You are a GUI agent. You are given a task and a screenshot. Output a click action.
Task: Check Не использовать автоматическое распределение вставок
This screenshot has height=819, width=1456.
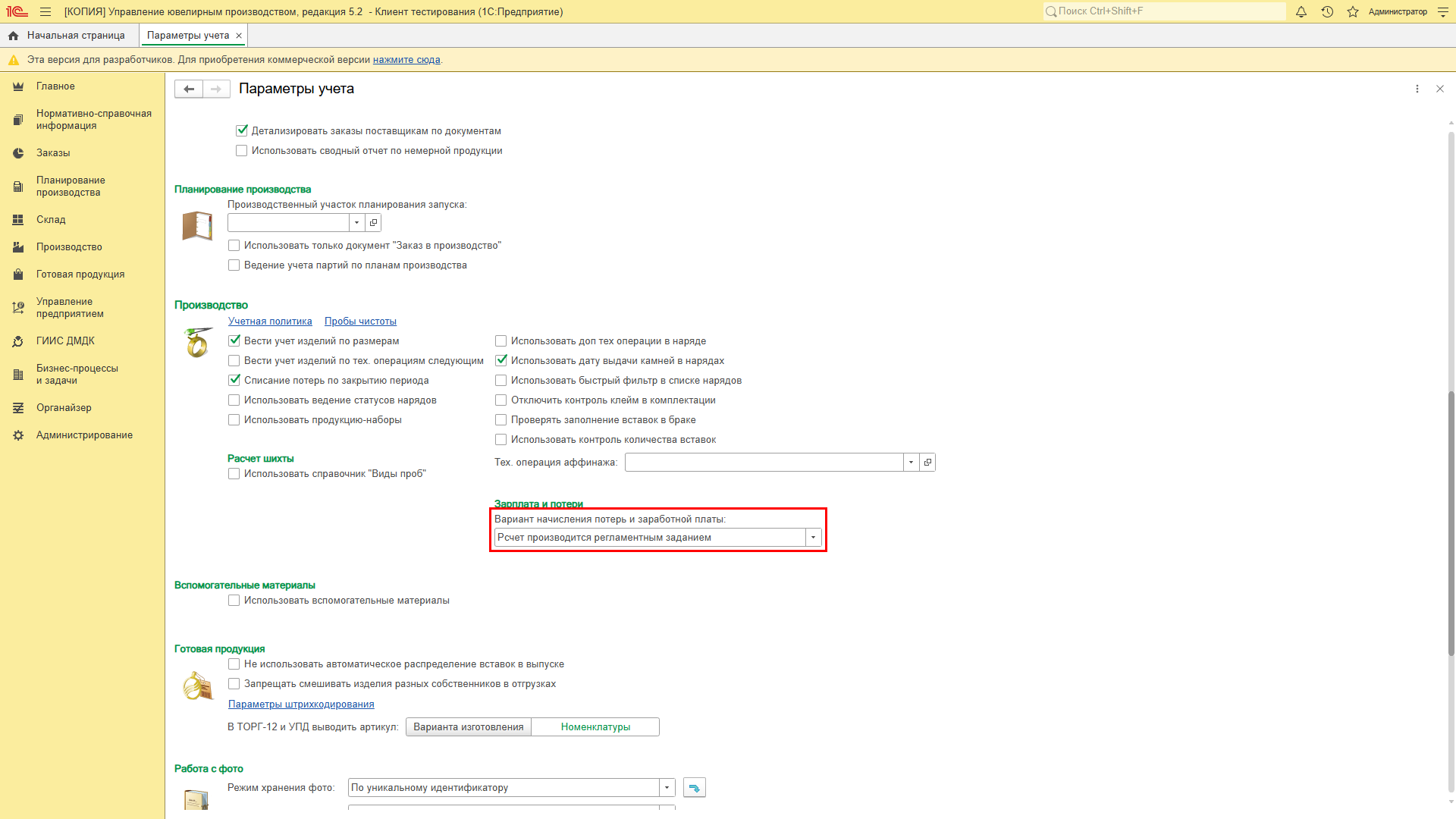tap(234, 664)
